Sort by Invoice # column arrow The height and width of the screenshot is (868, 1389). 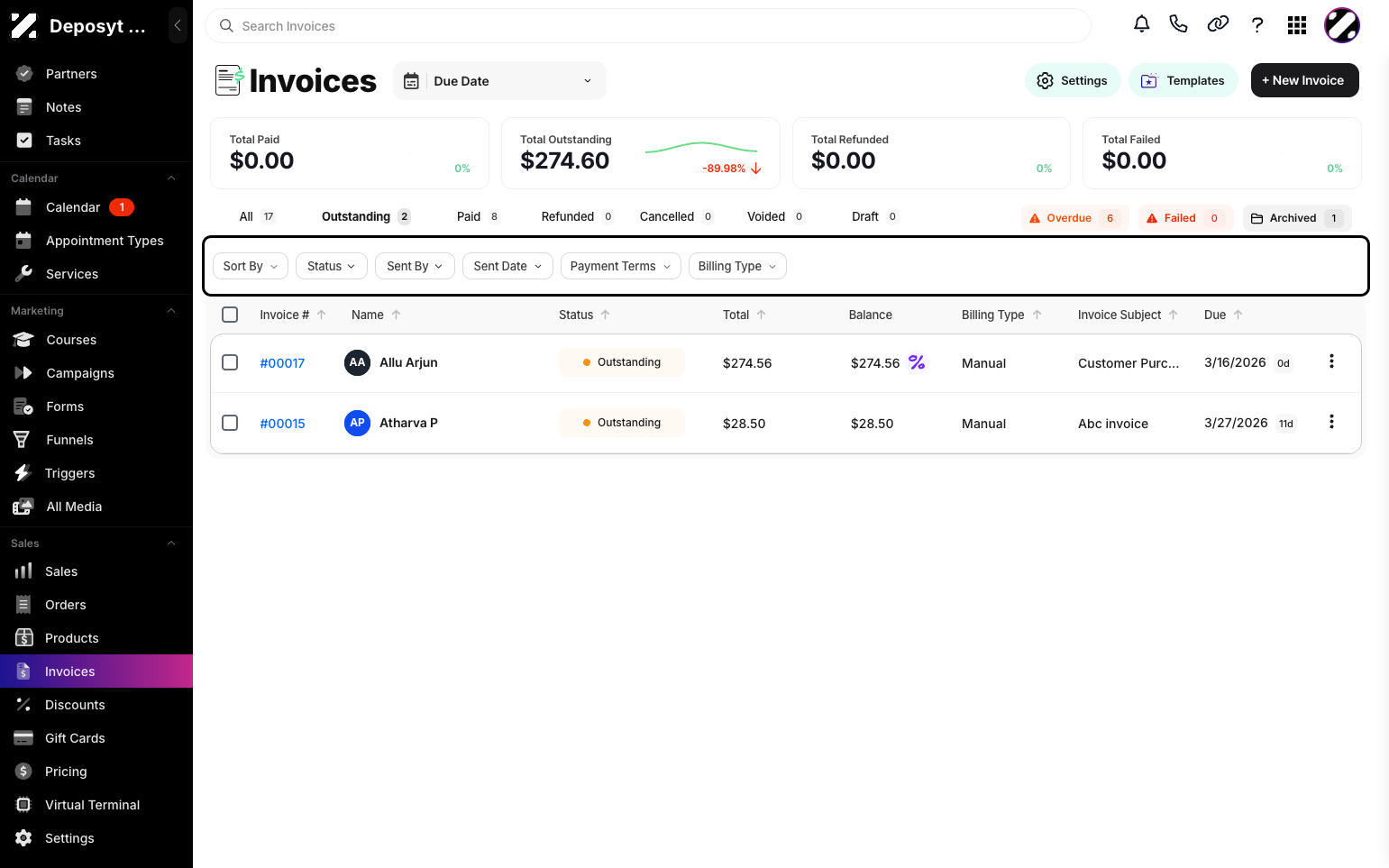(x=322, y=315)
